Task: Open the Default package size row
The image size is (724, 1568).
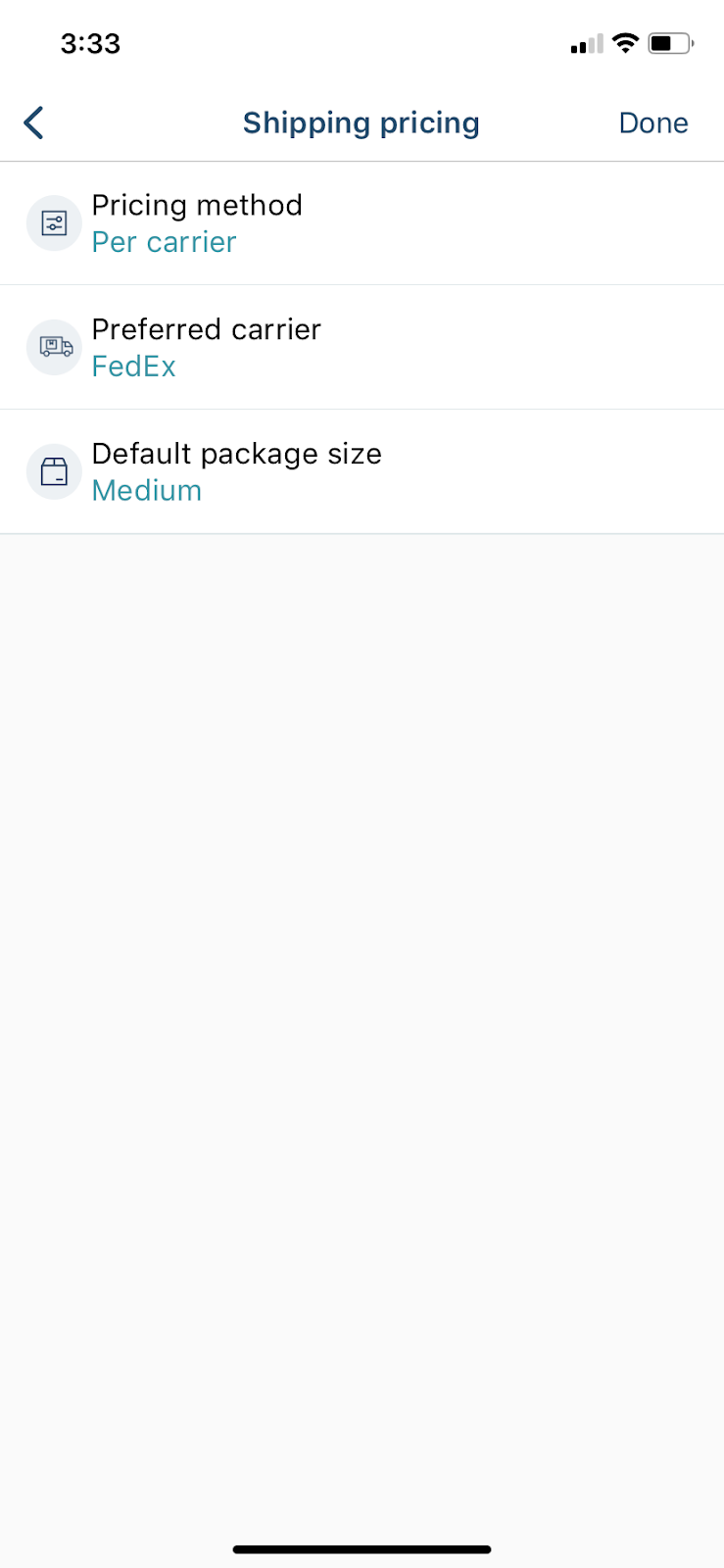Action: (362, 471)
